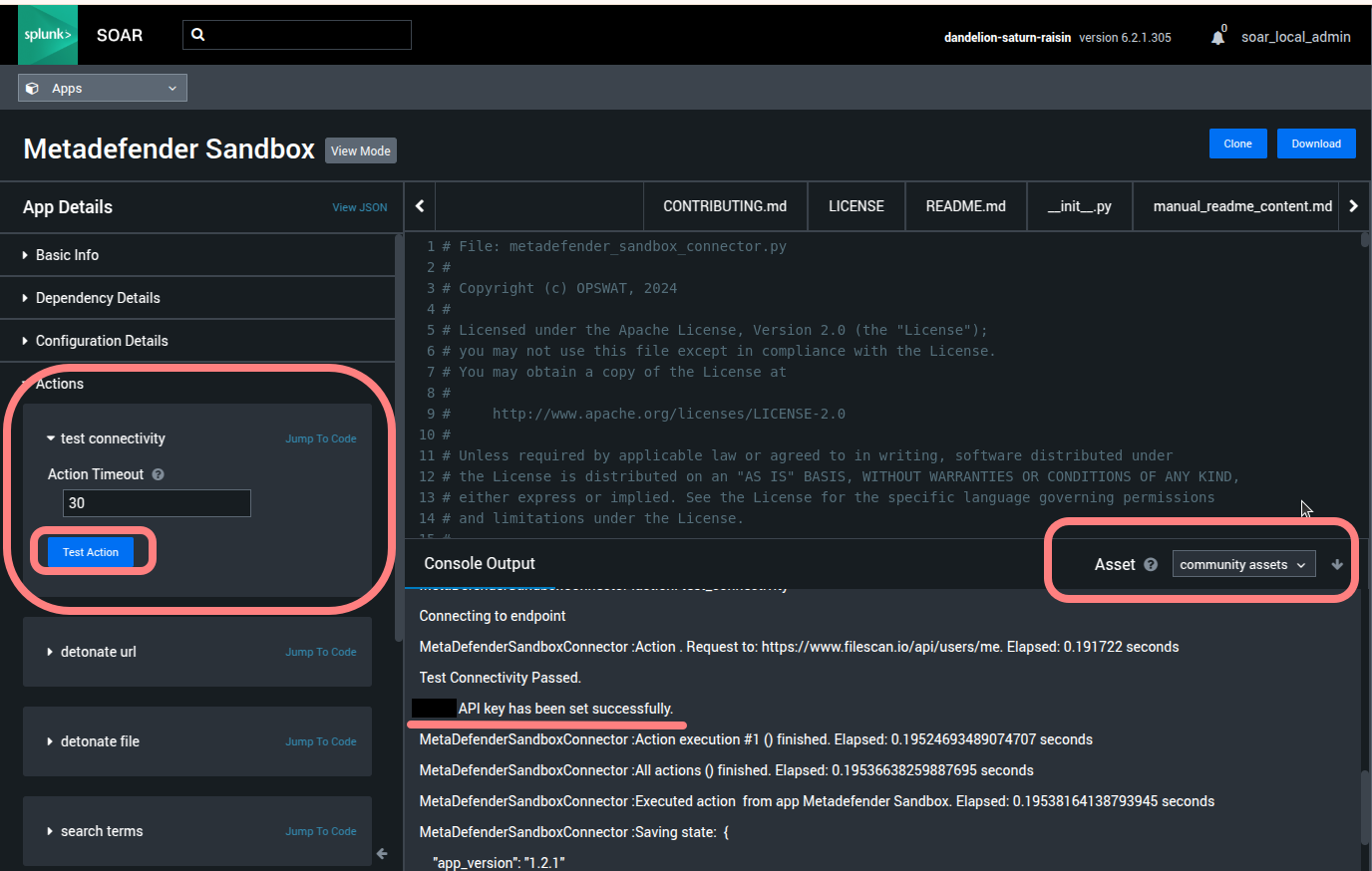This screenshot has height=871, width=1372.
Task: Click the top search input field
Action: click(297, 35)
